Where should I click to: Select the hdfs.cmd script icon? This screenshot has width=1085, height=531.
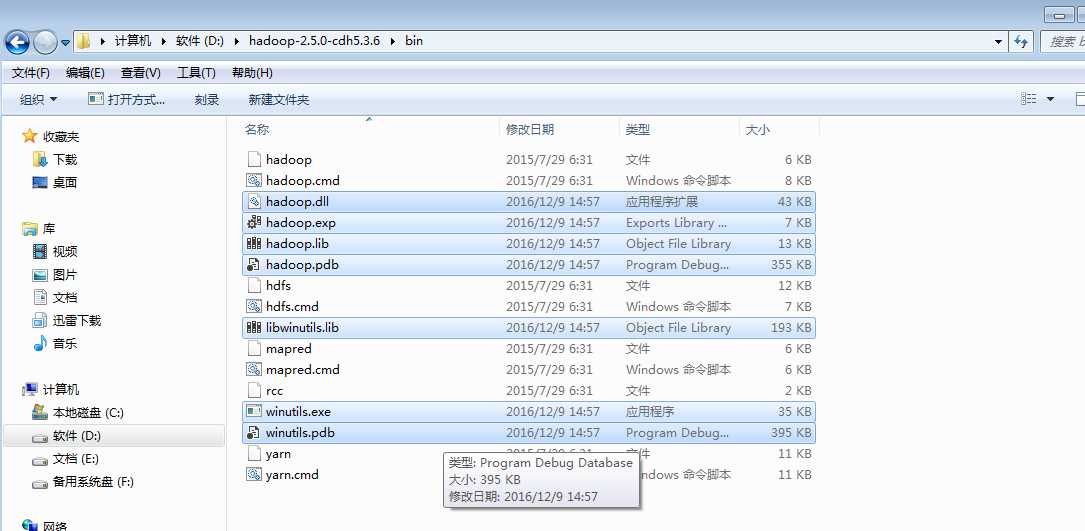tap(254, 306)
